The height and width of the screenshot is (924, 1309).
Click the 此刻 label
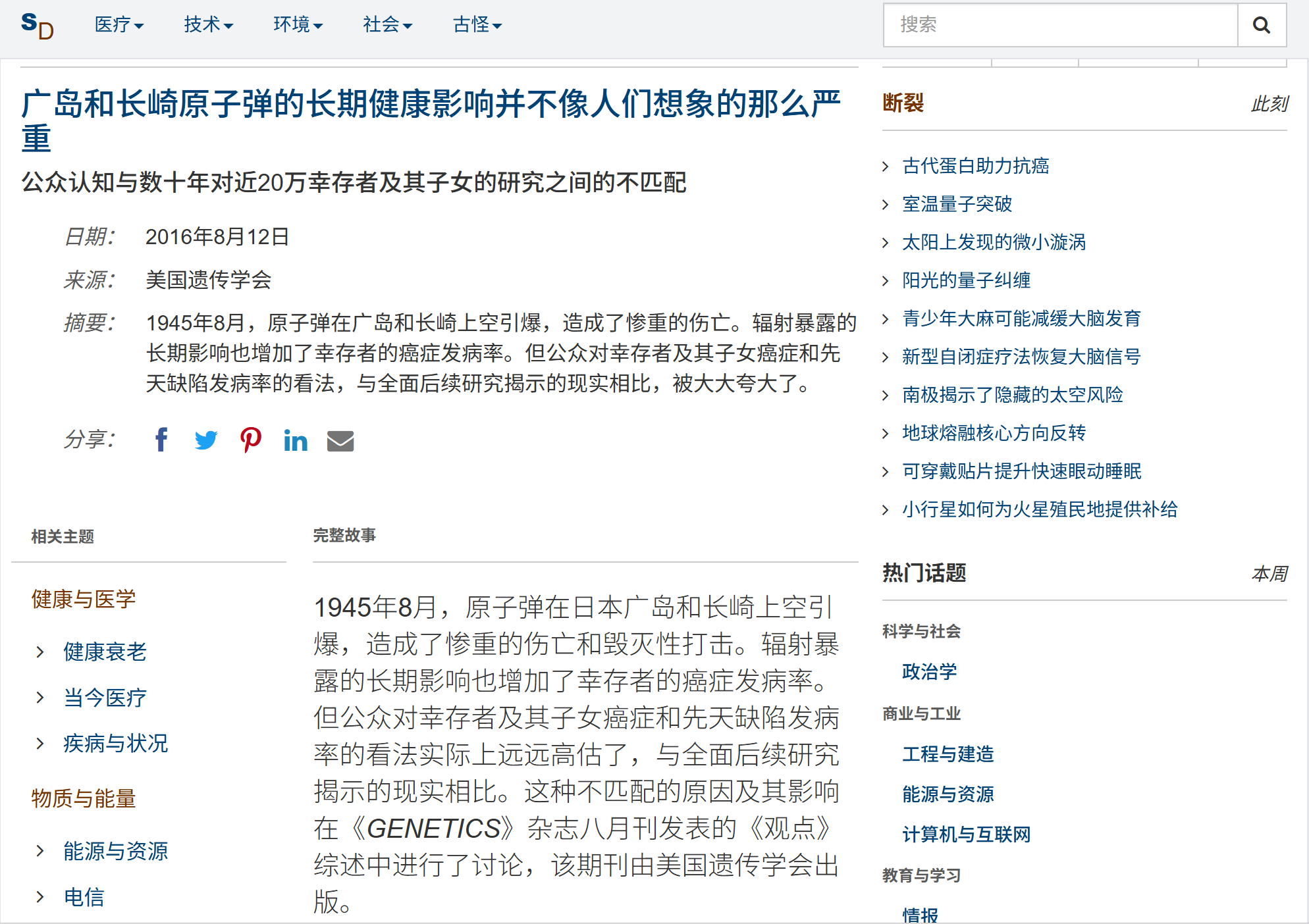(1269, 104)
